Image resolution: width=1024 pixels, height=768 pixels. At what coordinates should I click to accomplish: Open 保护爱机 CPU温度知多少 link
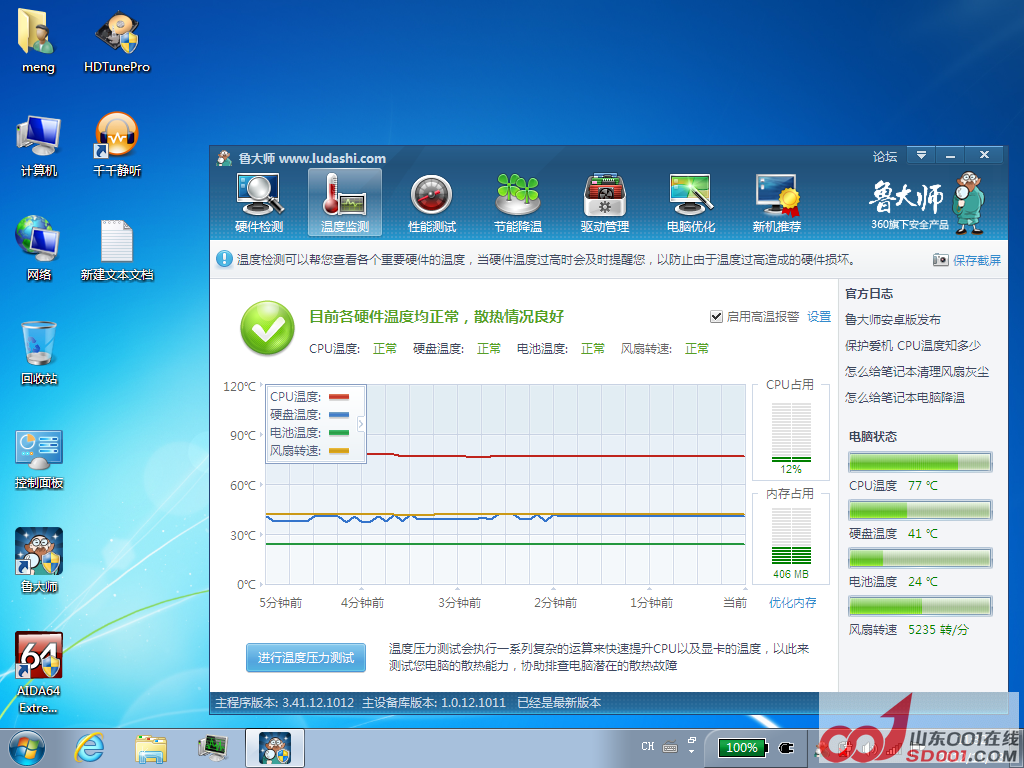(912, 345)
